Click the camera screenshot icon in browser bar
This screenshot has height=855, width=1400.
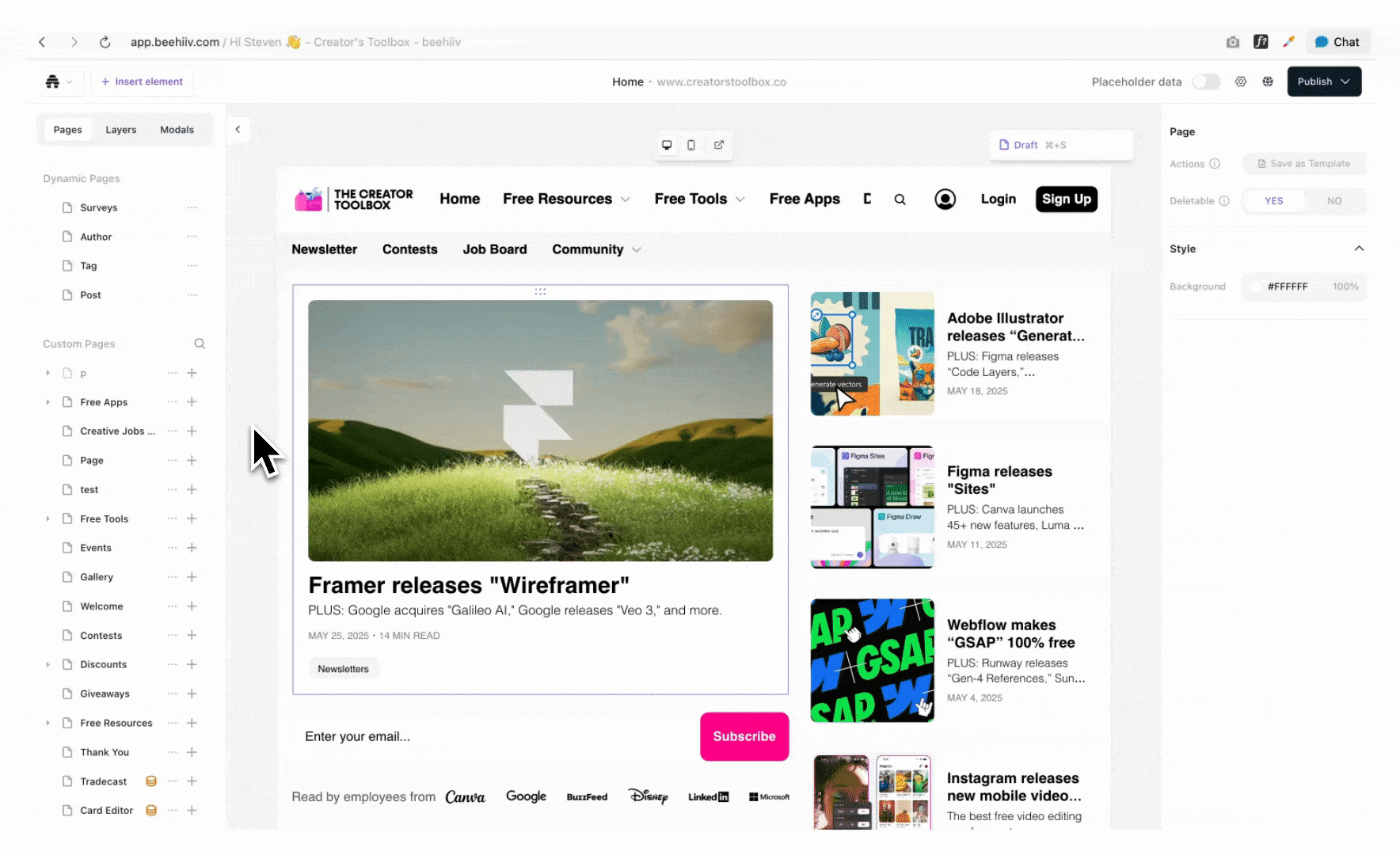pos(1233,42)
